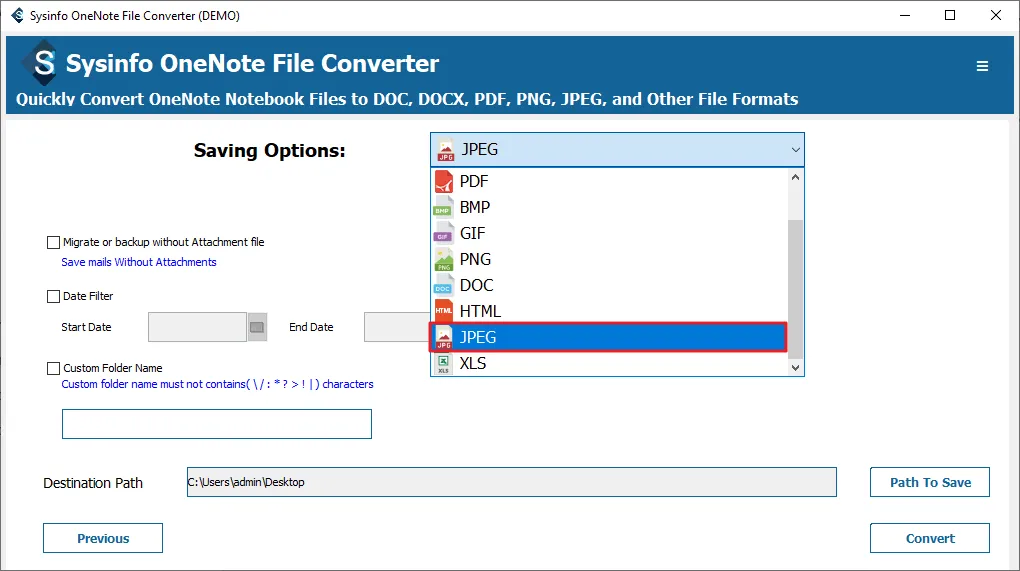Enable the Custom Folder Name checkbox

tap(53, 369)
